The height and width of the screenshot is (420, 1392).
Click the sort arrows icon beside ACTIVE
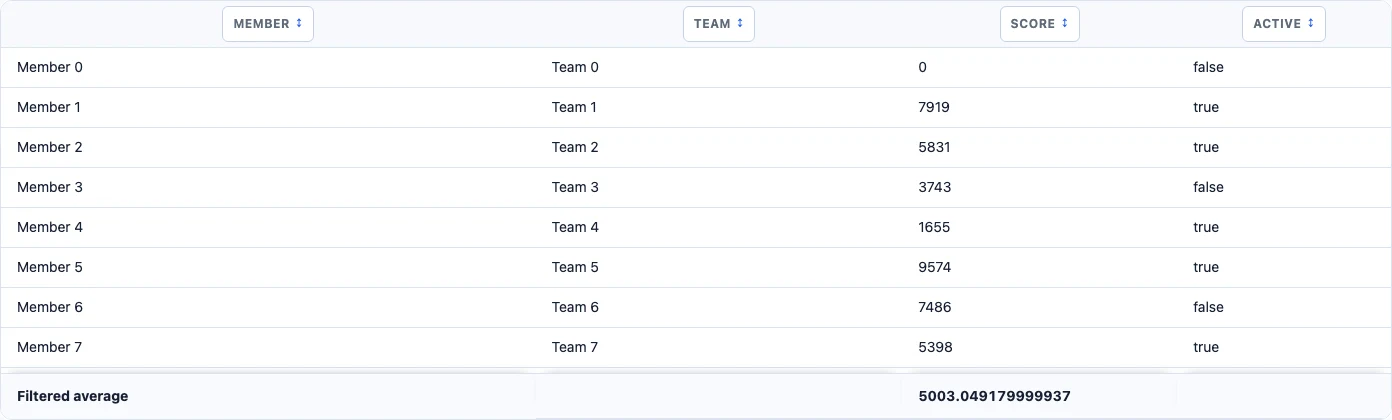1311,24
